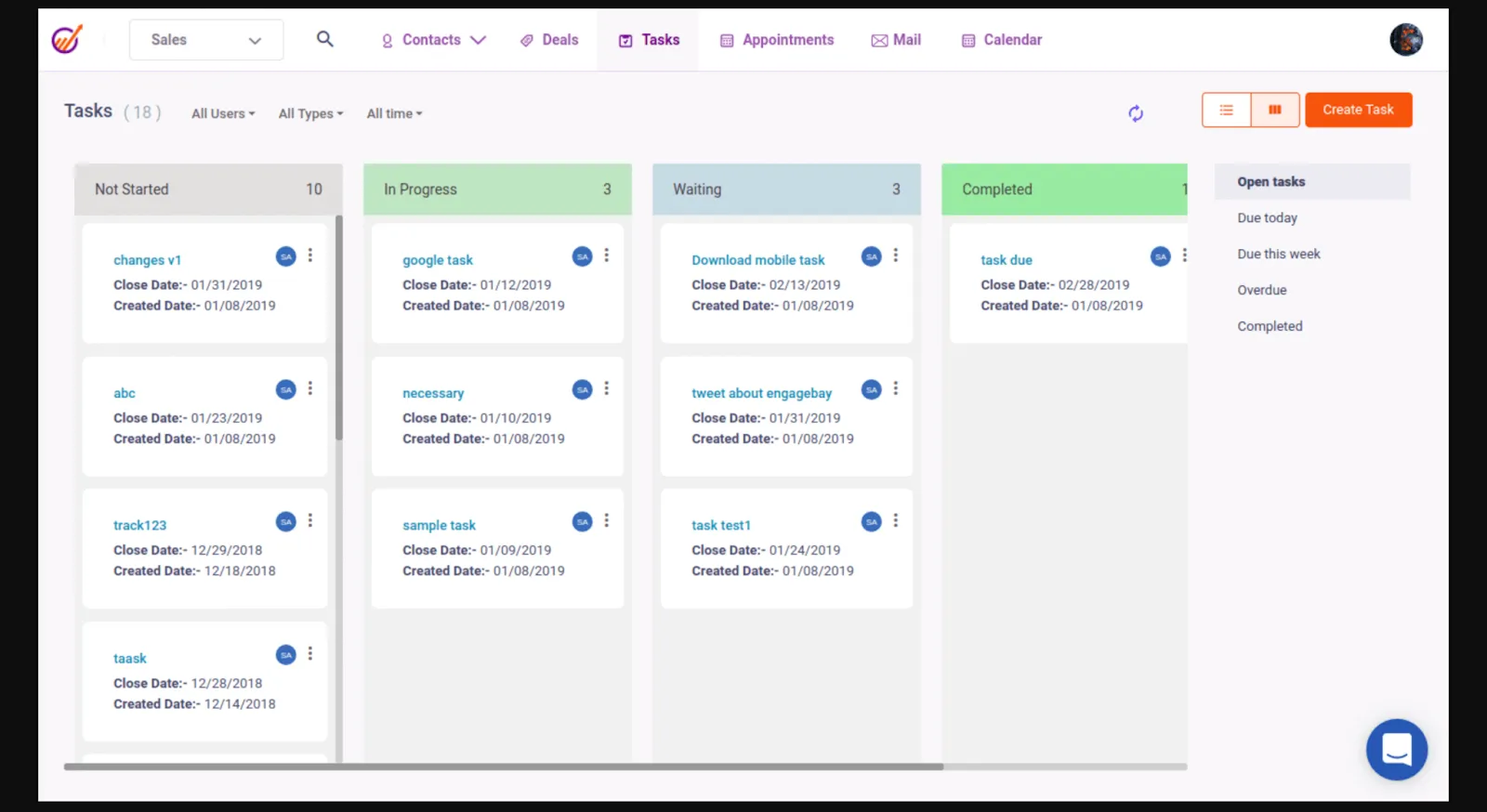Open the Mail tab

coord(896,40)
